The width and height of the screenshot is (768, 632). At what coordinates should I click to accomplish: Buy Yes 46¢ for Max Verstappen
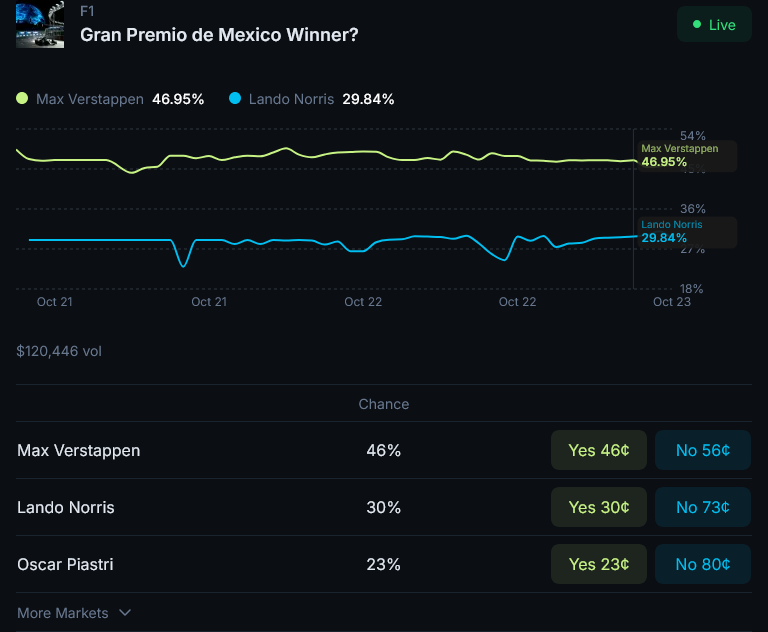pos(598,450)
